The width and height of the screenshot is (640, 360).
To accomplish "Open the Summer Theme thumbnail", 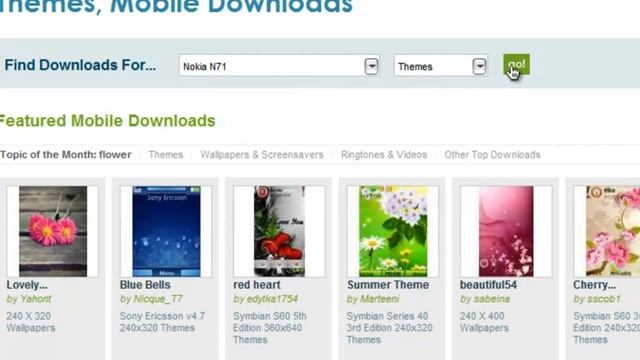I will [393, 231].
